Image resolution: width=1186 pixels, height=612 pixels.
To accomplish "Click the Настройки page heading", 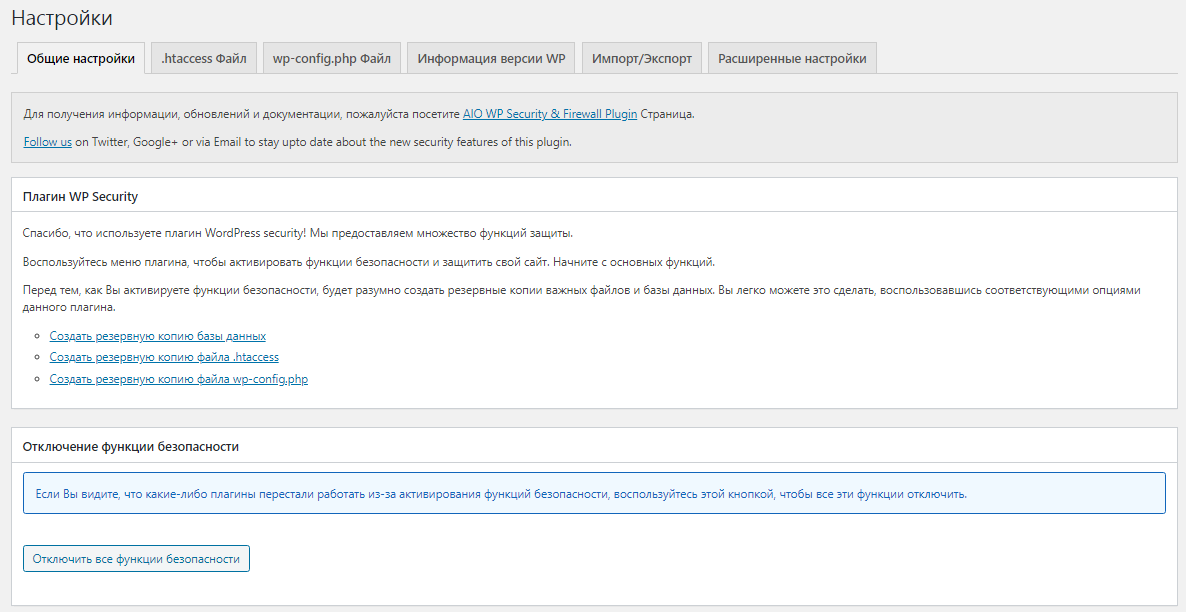I will 61,18.
